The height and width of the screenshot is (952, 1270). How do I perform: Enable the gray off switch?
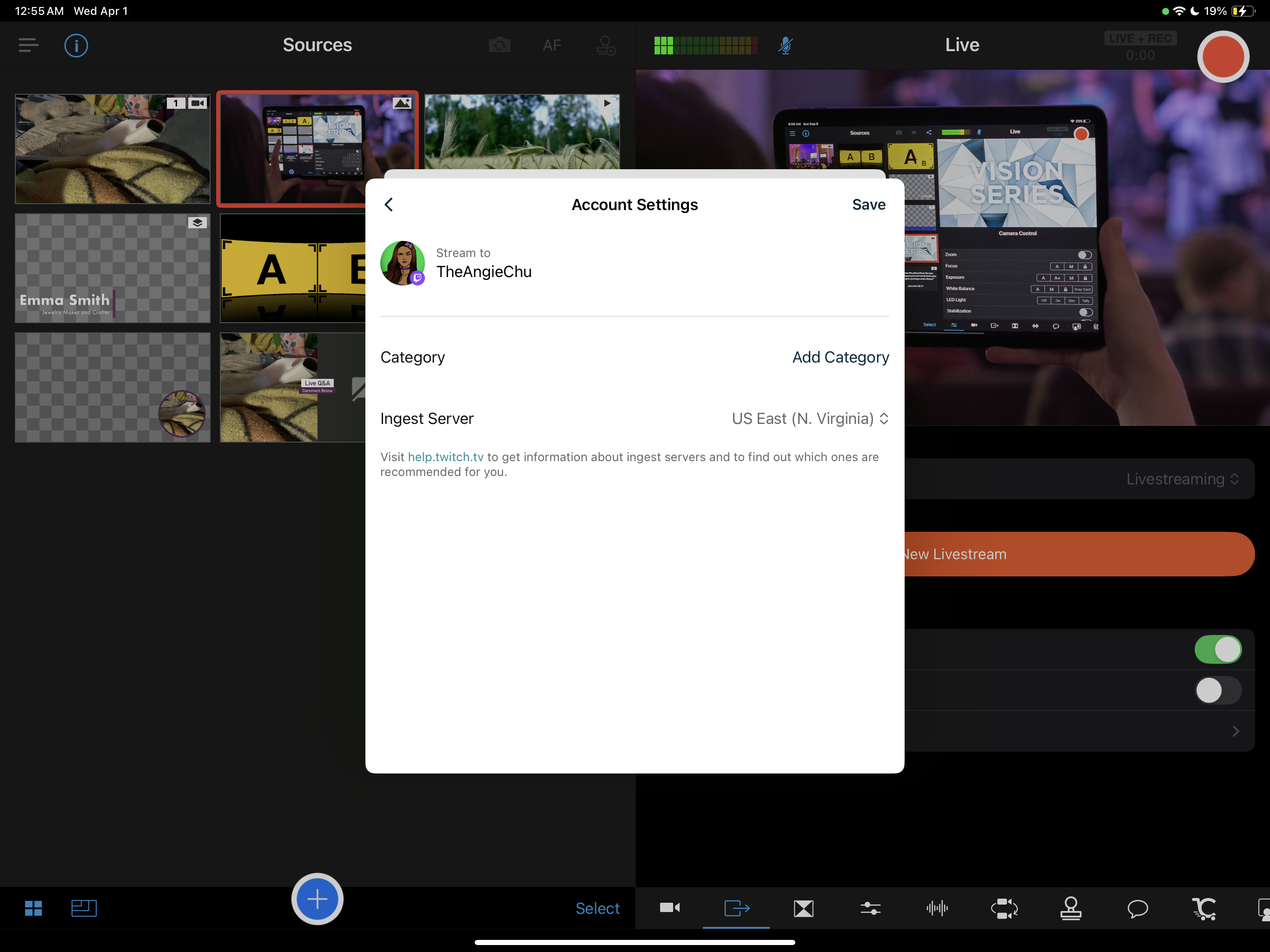point(1218,690)
